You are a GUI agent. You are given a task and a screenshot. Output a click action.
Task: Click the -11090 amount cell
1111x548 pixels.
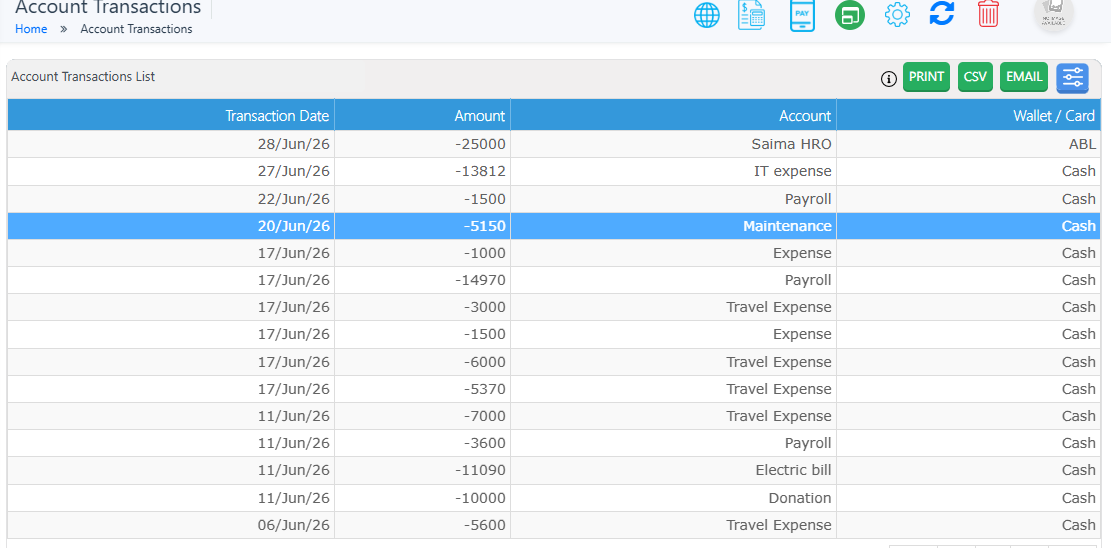[422, 470]
